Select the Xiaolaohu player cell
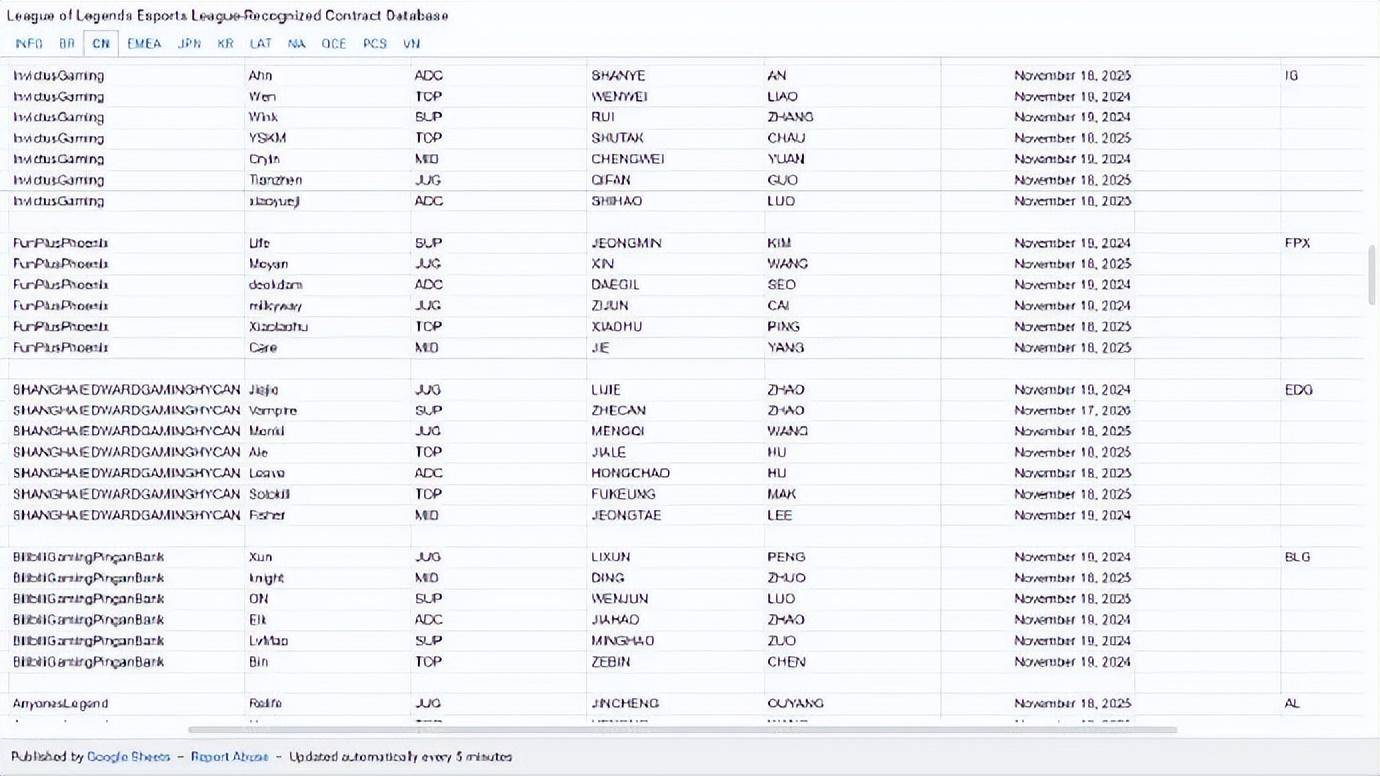 (x=328, y=327)
